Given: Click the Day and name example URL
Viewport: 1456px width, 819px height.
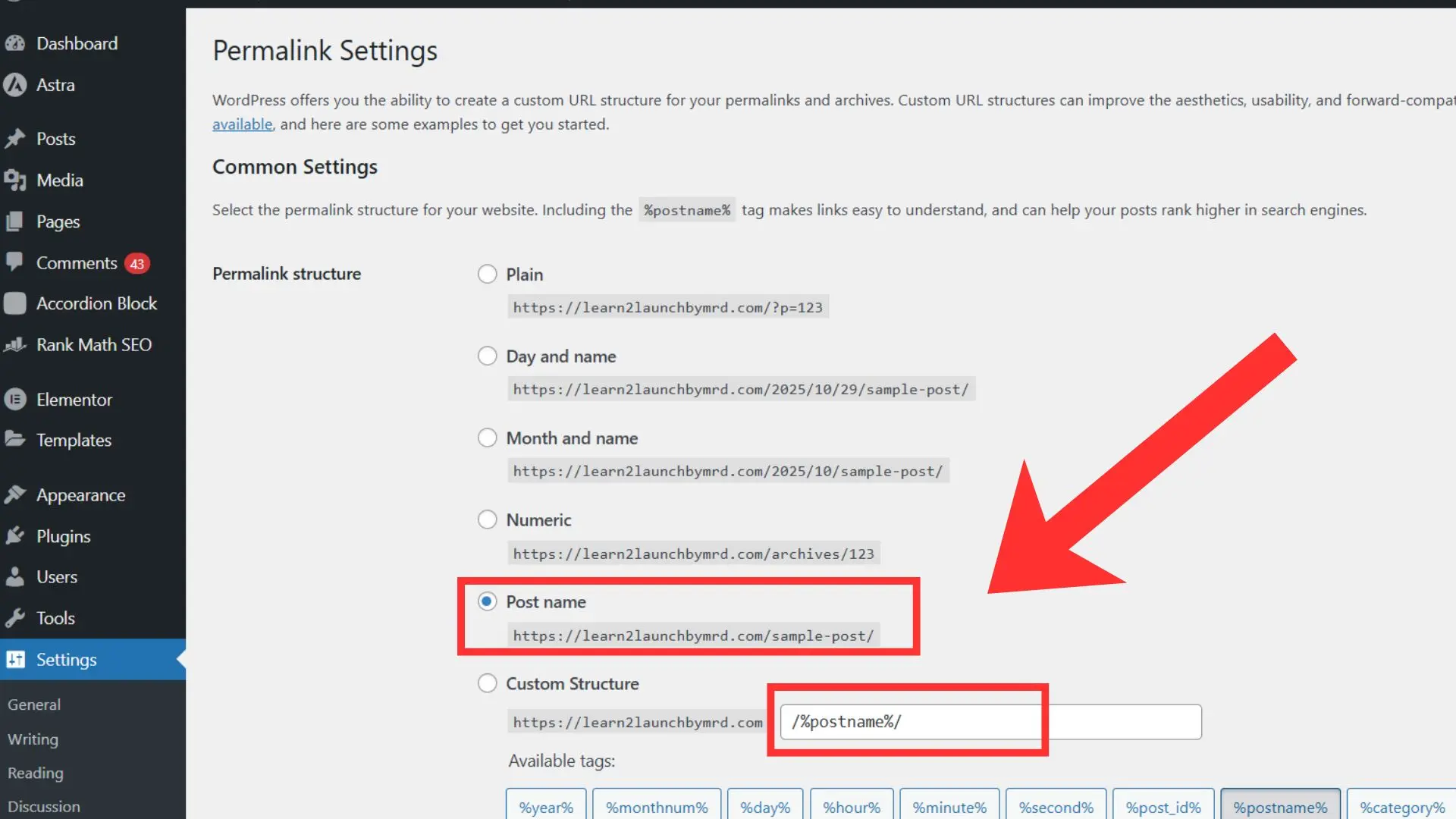Looking at the screenshot, I should [x=741, y=389].
